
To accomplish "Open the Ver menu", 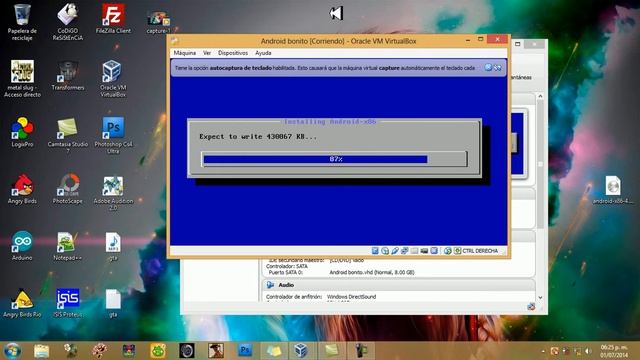I will [207, 53].
